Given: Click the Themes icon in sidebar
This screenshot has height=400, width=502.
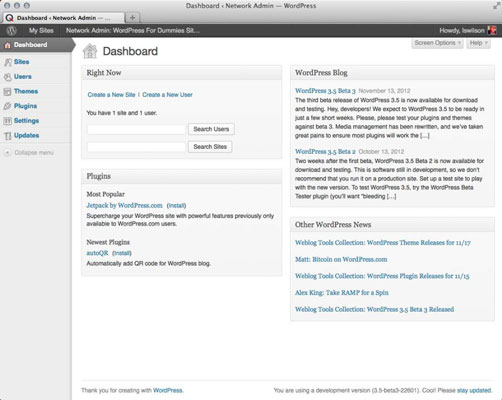Looking at the screenshot, I should point(7,92).
